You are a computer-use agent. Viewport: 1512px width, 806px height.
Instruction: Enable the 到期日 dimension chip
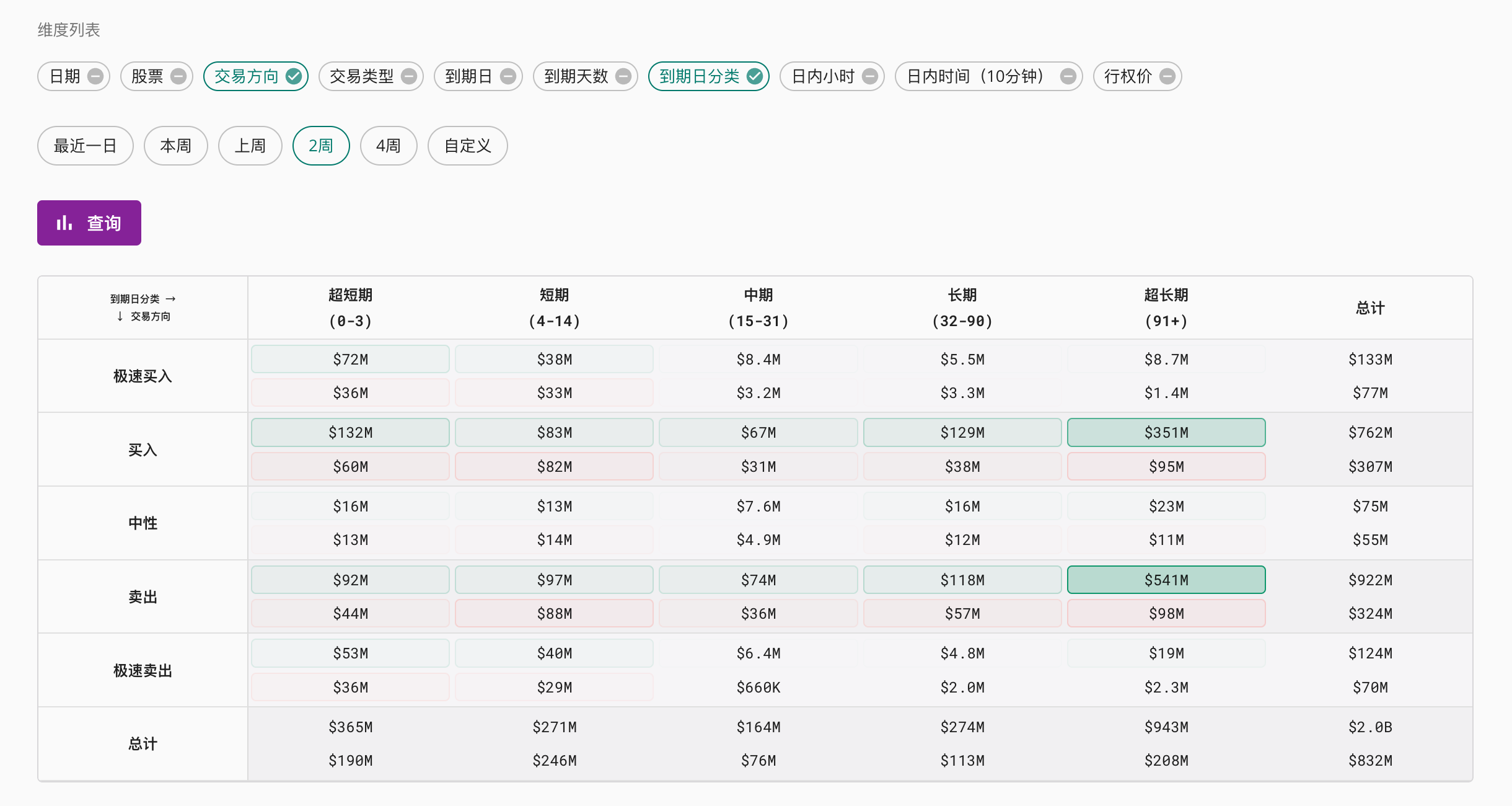tap(478, 76)
